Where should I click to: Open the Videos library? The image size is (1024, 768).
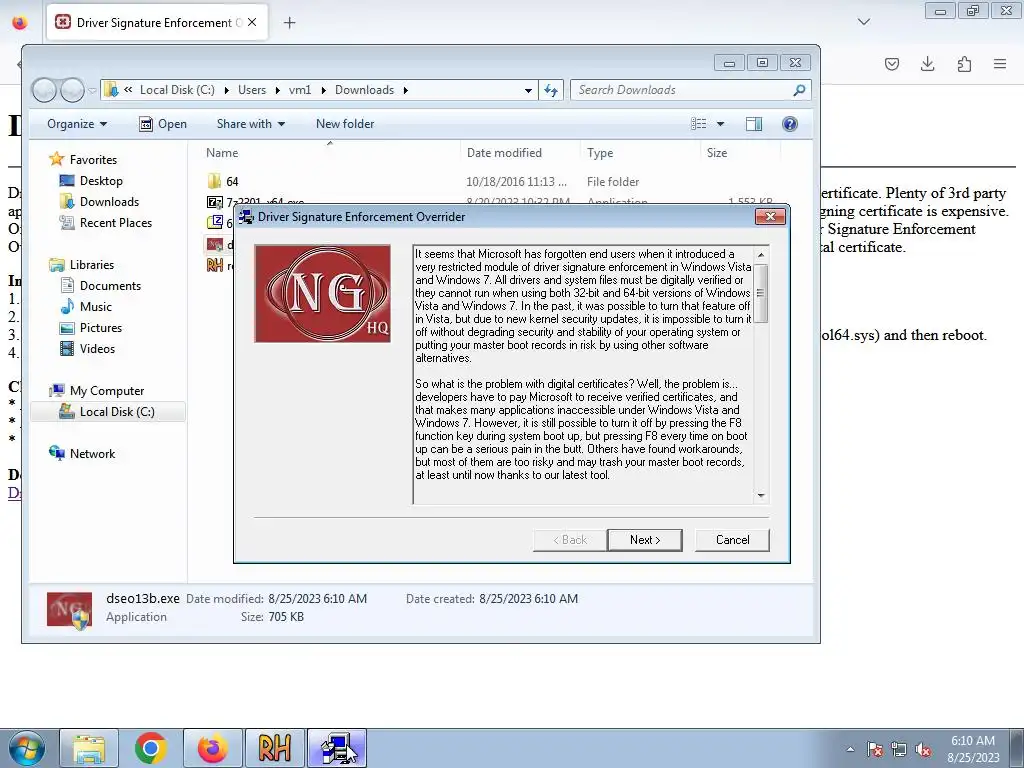click(97, 349)
